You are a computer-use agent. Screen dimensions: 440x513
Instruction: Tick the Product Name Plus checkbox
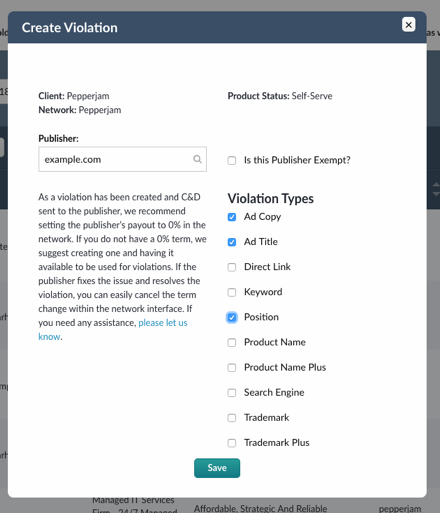(232, 368)
